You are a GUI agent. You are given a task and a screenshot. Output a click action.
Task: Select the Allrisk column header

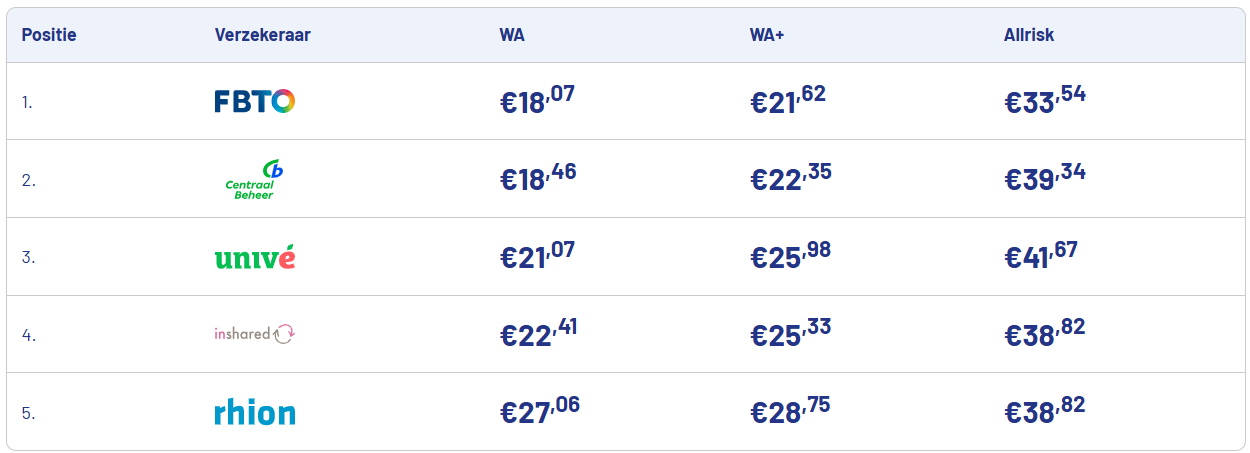tap(1029, 35)
